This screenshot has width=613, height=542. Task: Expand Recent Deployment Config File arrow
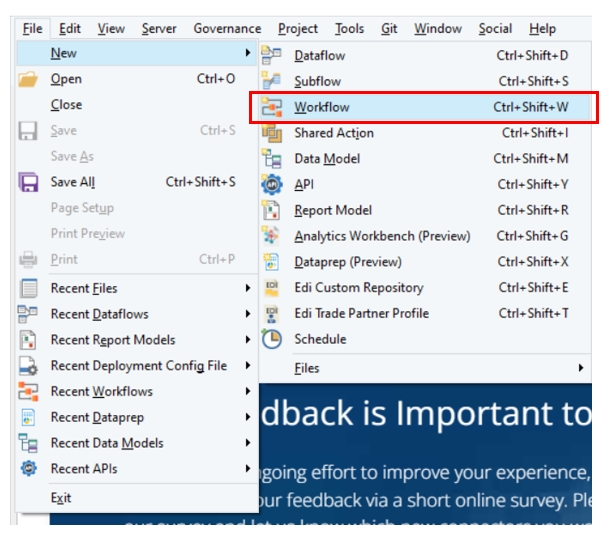tap(248, 366)
